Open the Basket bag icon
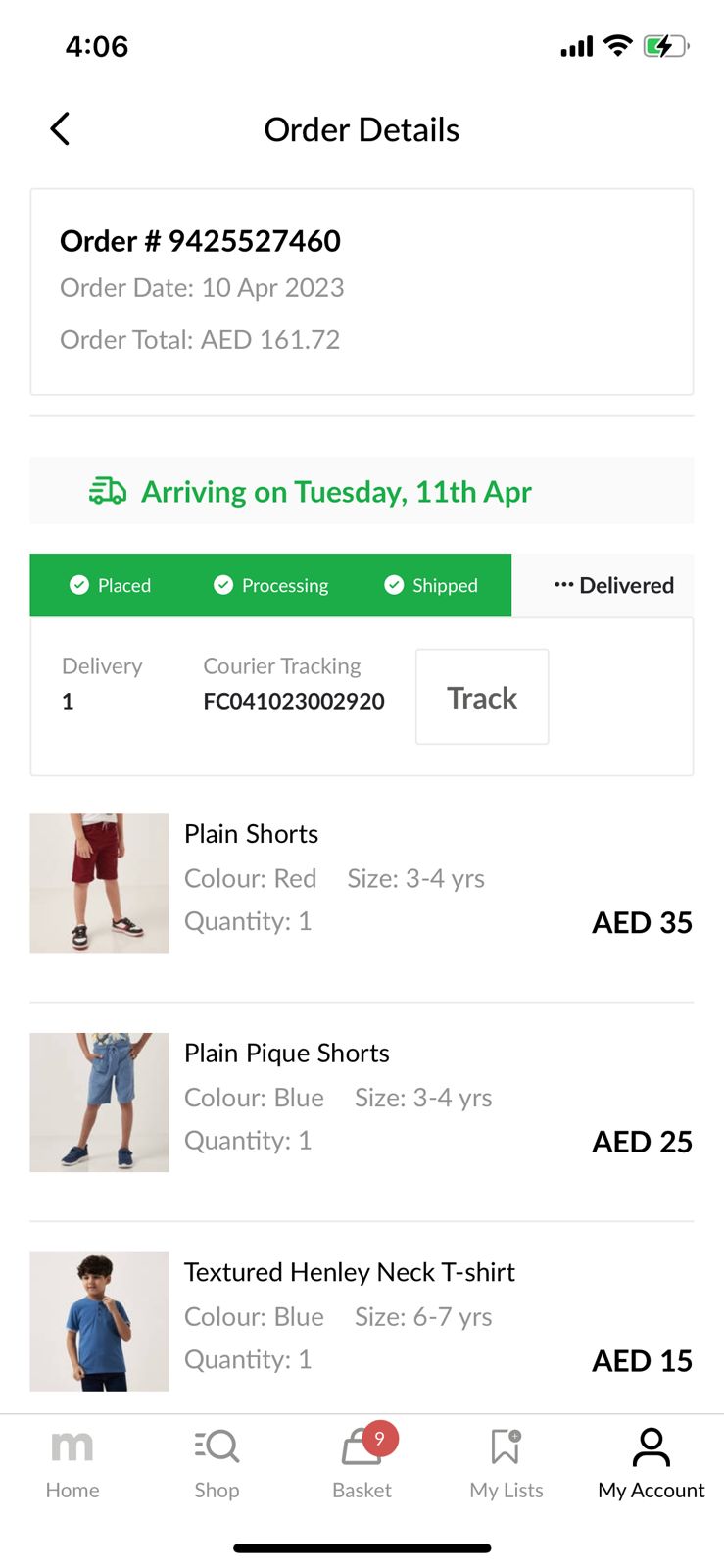This screenshot has height=1568, width=724. point(359,1448)
